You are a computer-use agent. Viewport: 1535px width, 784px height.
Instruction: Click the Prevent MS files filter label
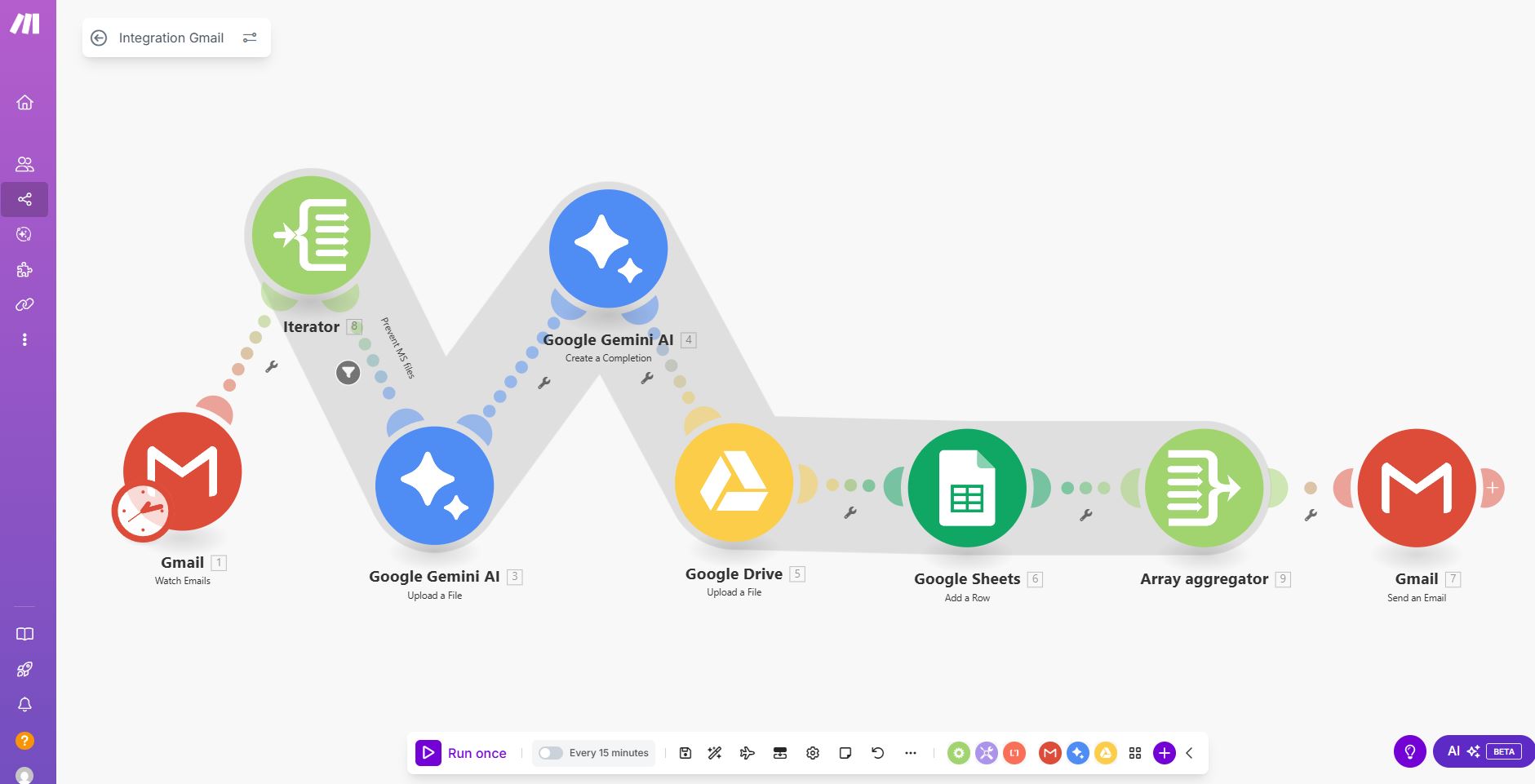(398, 348)
